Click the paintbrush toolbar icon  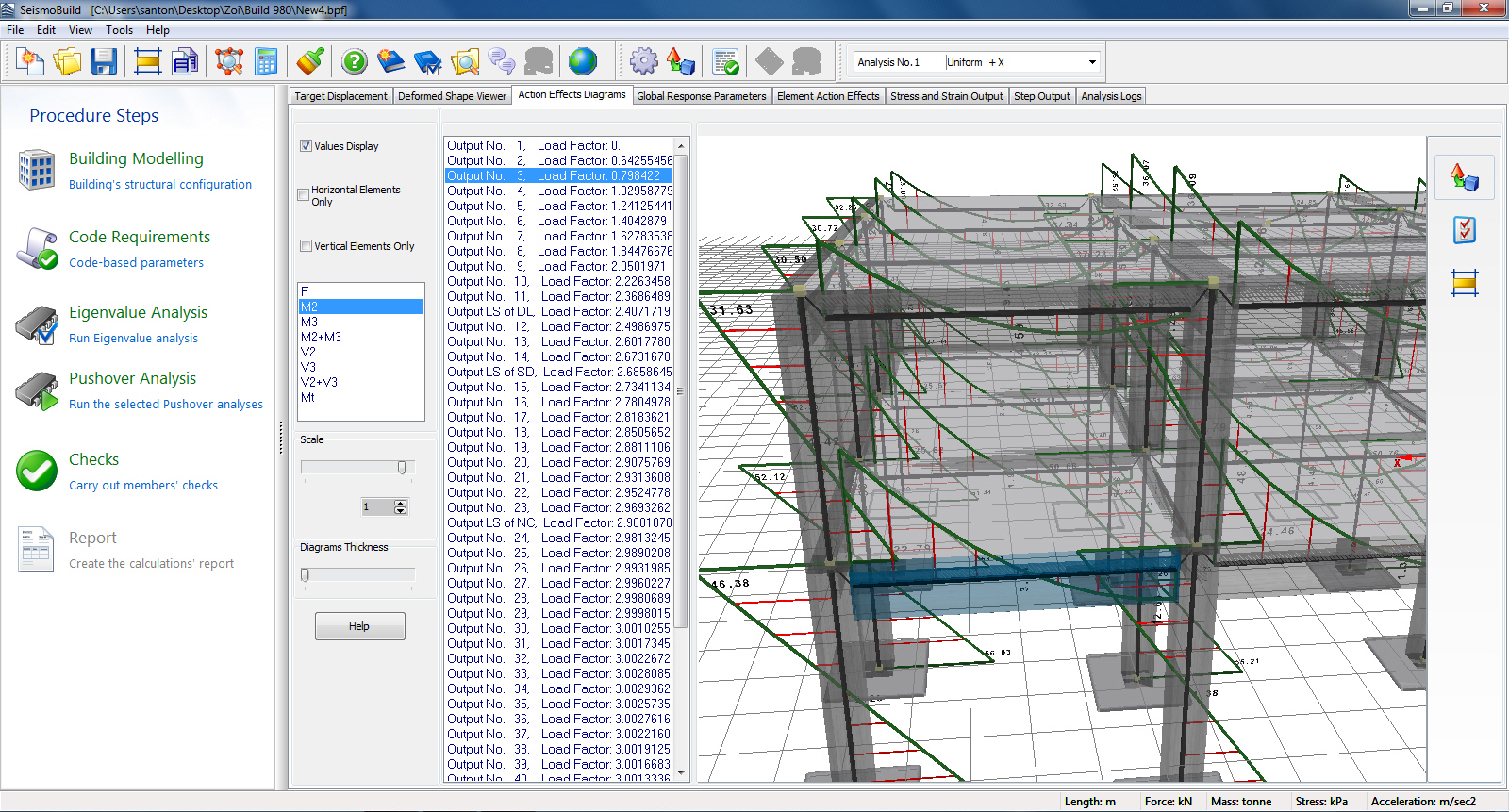310,62
